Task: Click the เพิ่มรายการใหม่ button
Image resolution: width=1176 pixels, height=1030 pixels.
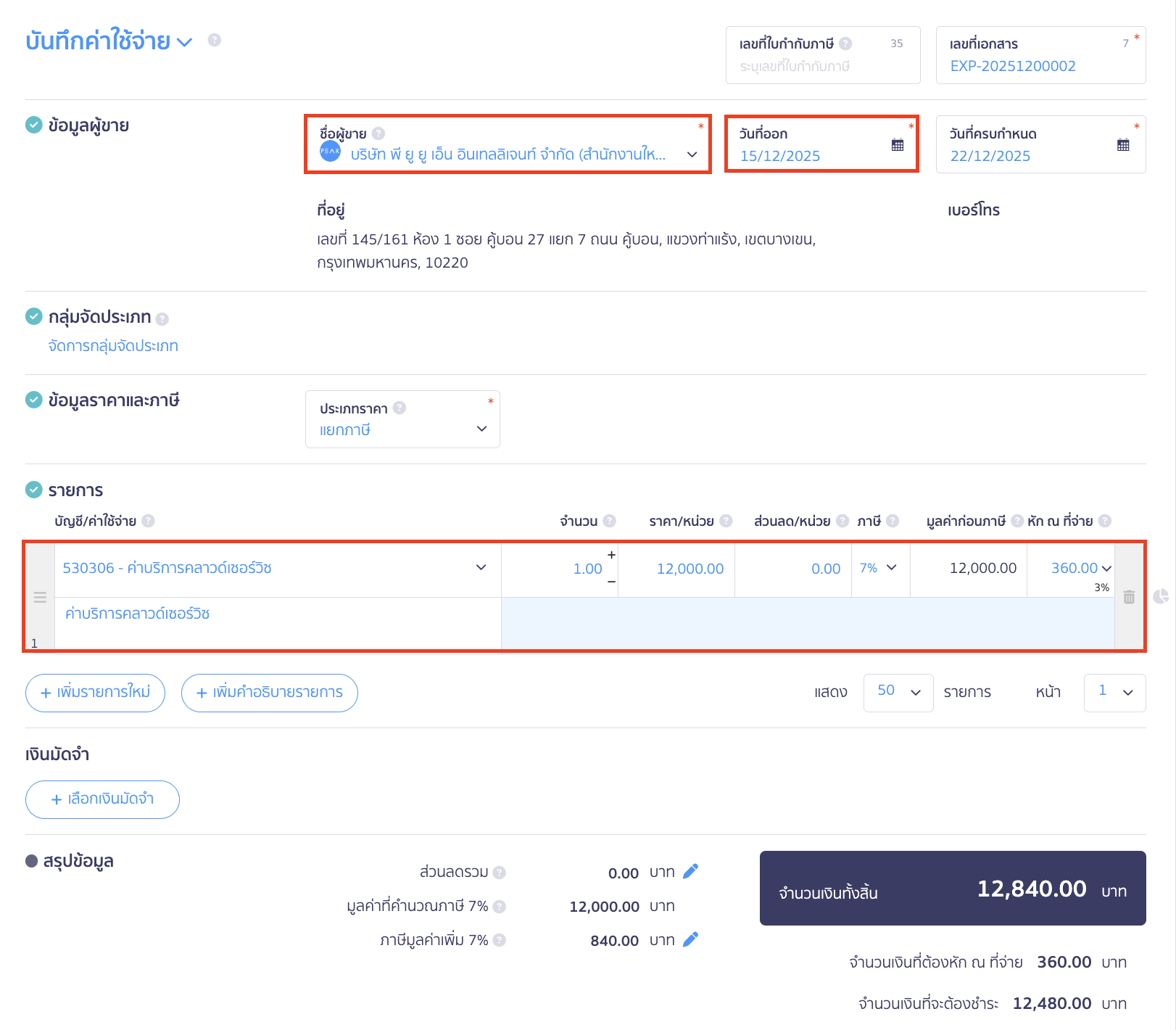Action: (95, 693)
